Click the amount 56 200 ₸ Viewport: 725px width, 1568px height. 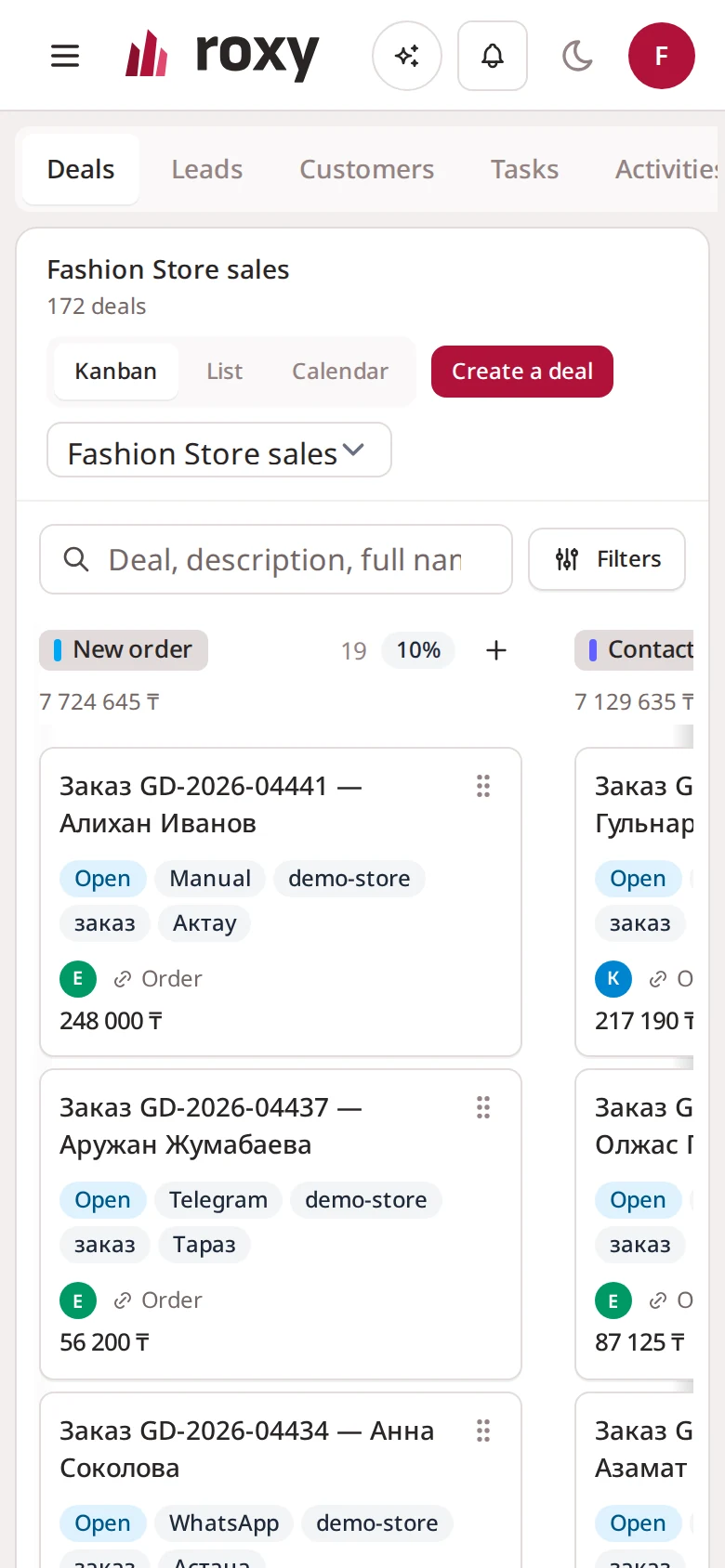(x=105, y=1342)
